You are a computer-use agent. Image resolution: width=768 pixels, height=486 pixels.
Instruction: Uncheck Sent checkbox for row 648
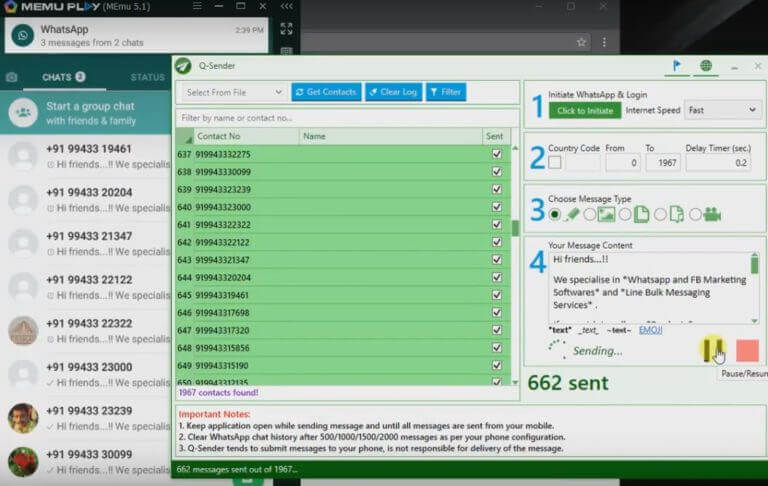tap(497, 348)
